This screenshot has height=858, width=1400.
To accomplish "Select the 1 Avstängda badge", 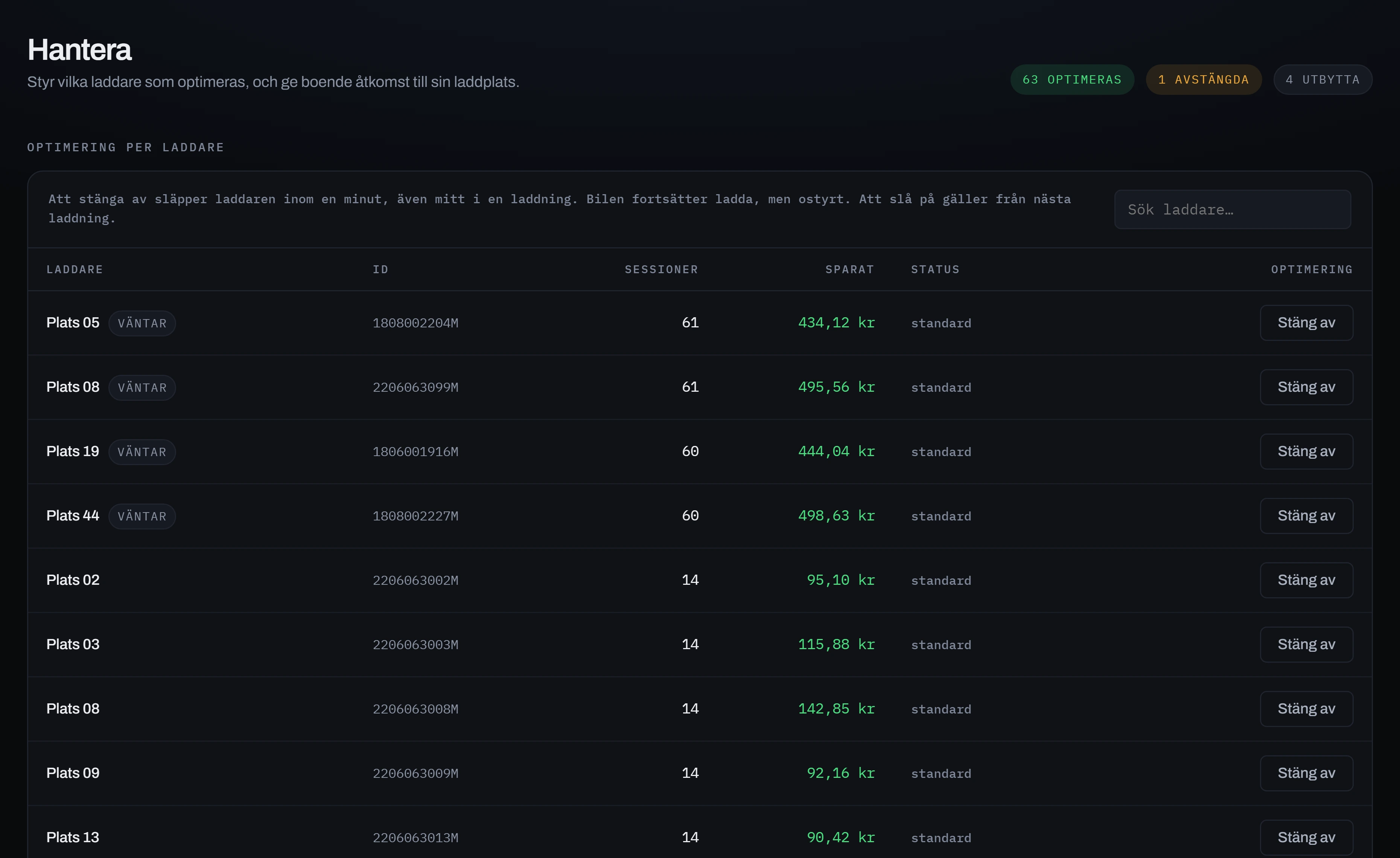I will tap(1204, 79).
